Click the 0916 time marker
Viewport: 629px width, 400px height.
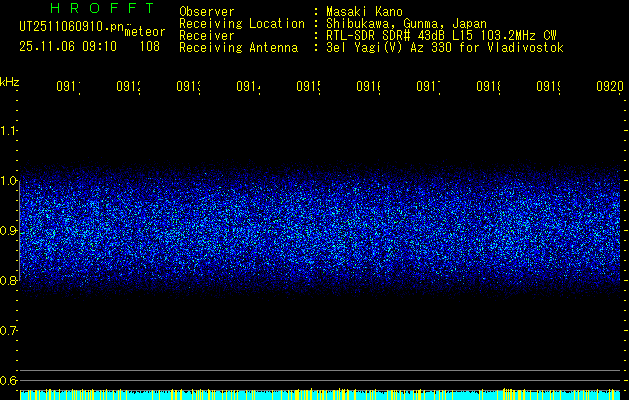pyautogui.click(x=368, y=86)
